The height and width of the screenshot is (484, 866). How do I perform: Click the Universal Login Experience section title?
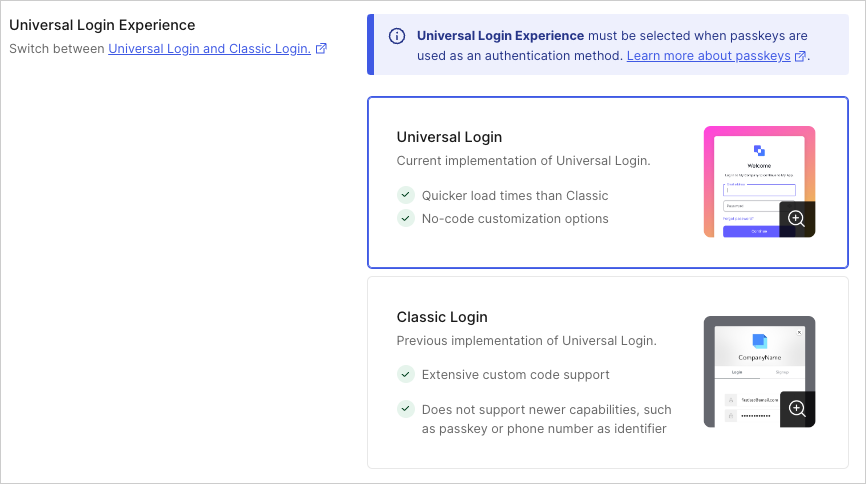pyautogui.click(x=102, y=25)
